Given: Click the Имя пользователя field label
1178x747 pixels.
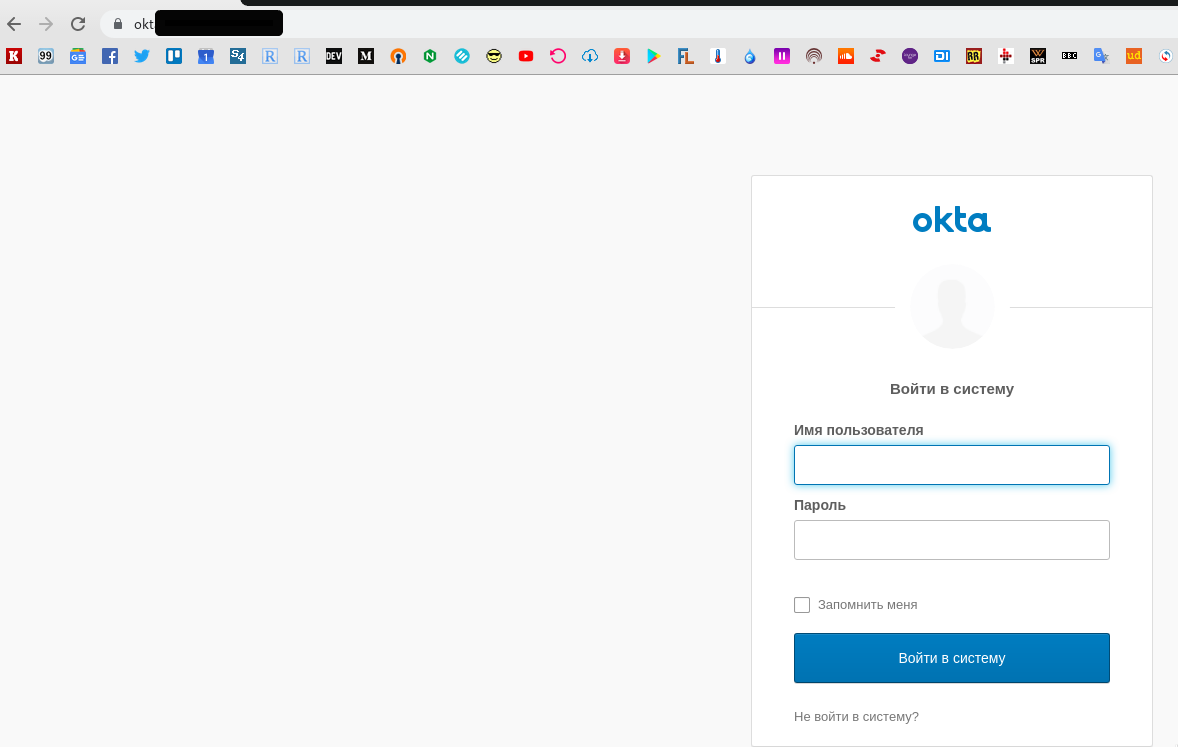Looking at the screenshot, I should click(x=859, y=431).
